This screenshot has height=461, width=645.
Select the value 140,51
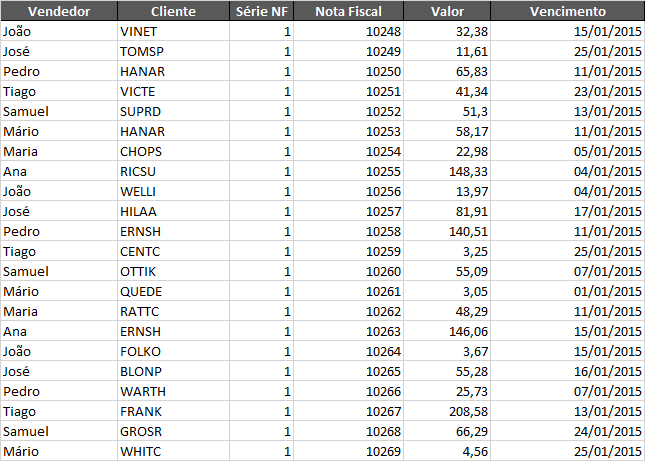(x=467, y=231)
